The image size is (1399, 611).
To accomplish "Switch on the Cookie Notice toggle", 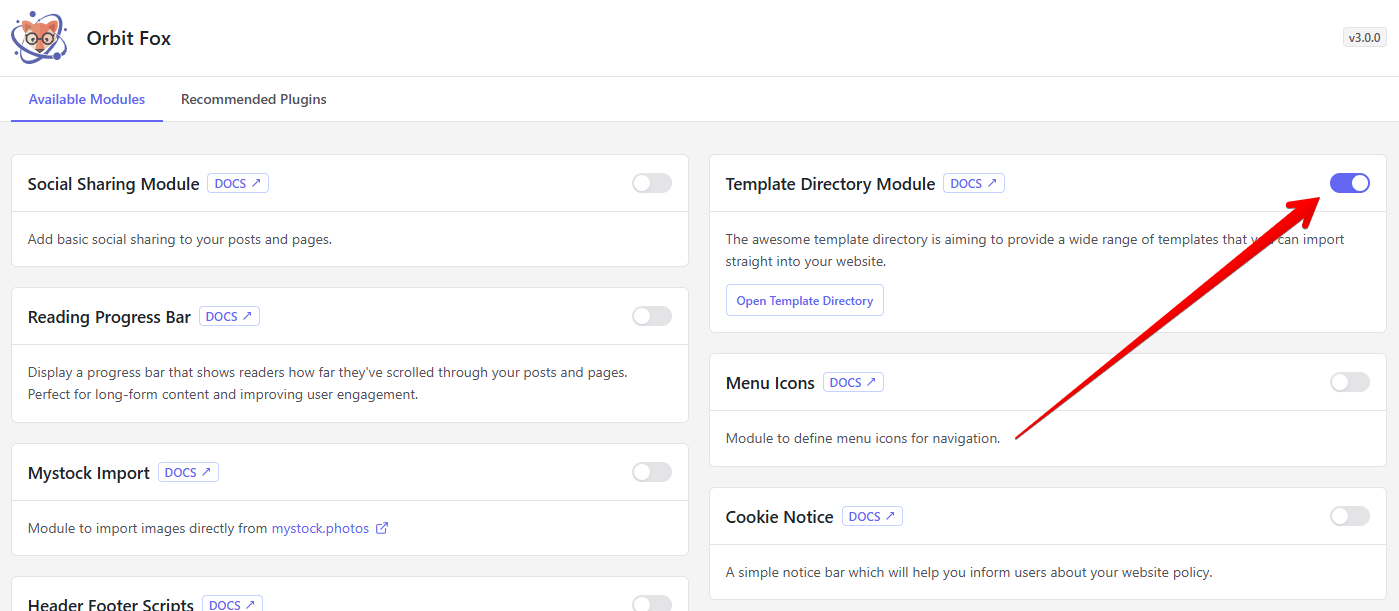I will coord(1349,516).
